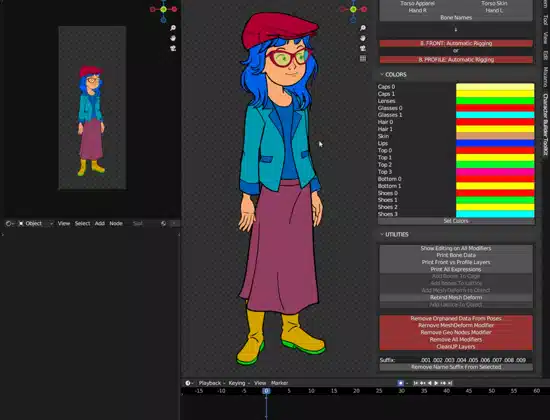The image size is (550, 420).
Task: Open node editor type selector icon
Action: (x=9, y=224)
